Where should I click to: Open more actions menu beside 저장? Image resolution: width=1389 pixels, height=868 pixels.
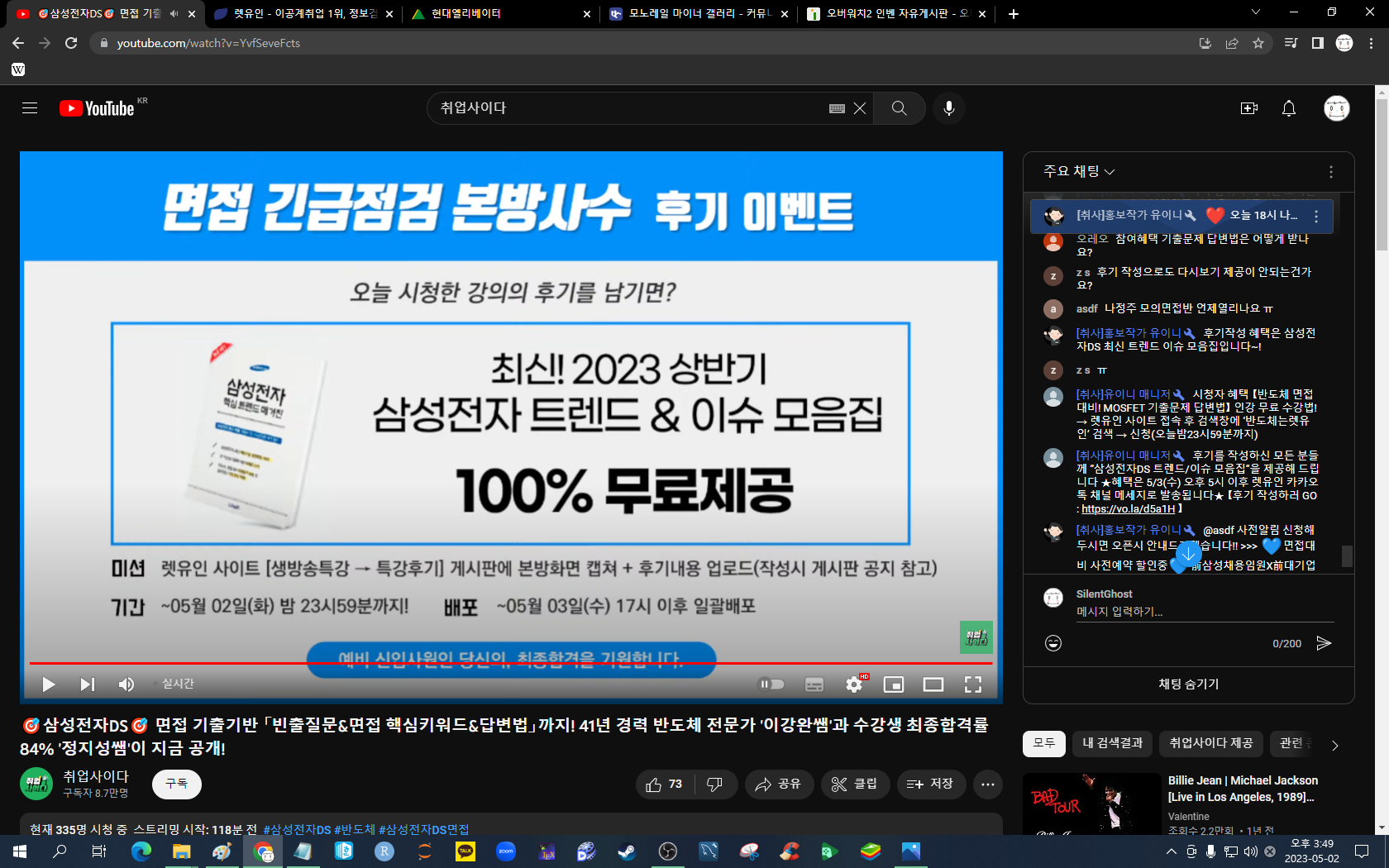point(988,785)
